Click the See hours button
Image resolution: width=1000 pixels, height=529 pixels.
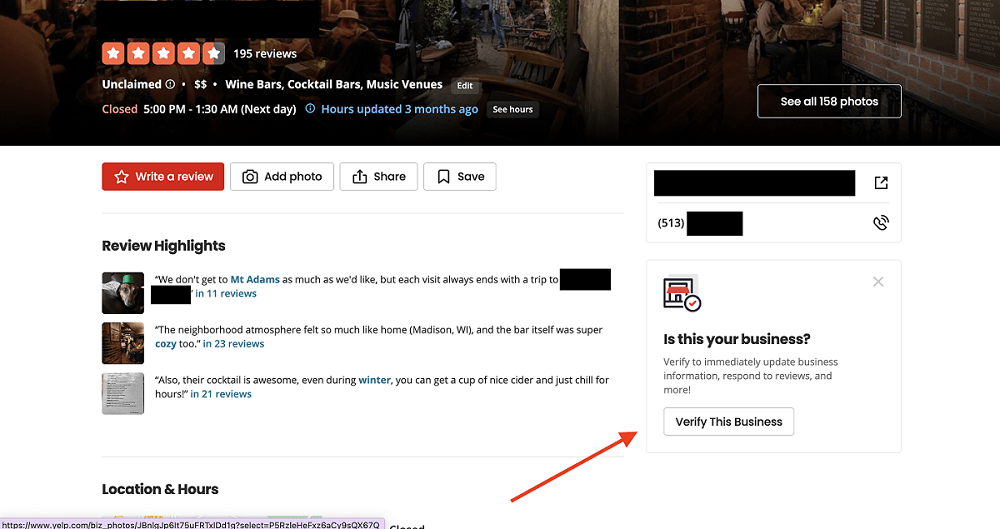(x=512, y=110)
